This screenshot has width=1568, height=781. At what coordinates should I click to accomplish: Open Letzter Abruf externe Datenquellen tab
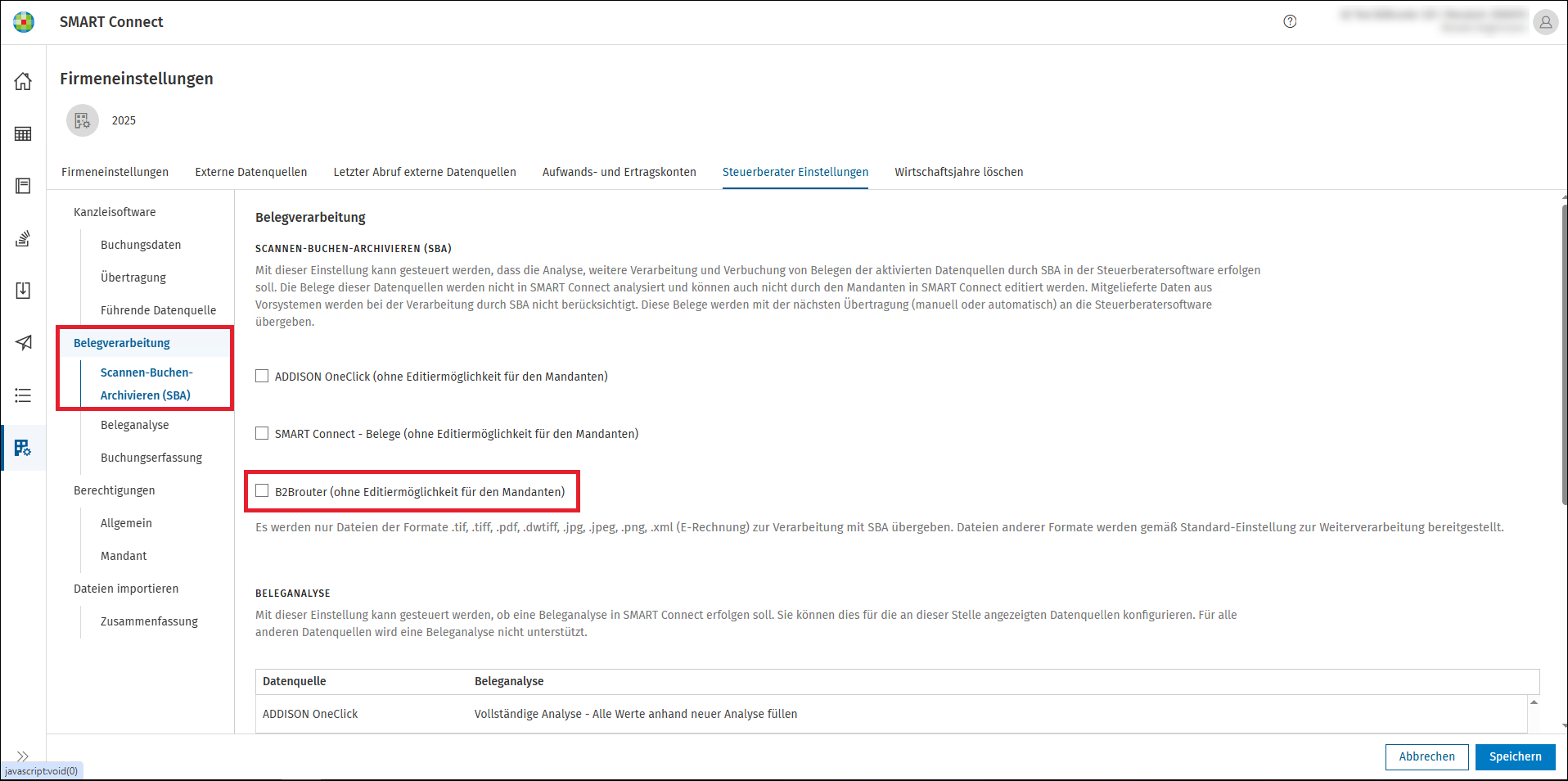pos(425,172)
